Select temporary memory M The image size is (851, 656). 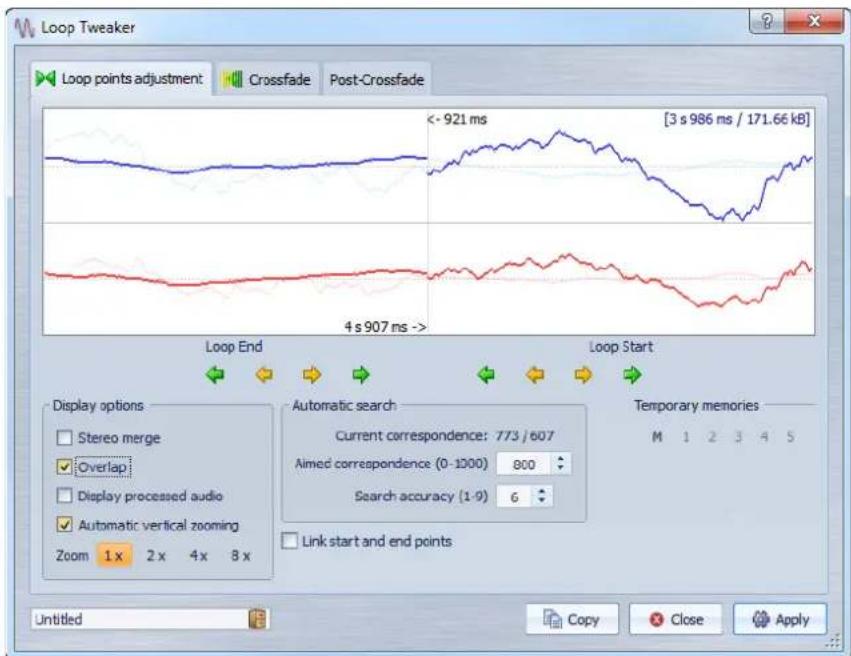click(x=657, y=437)
